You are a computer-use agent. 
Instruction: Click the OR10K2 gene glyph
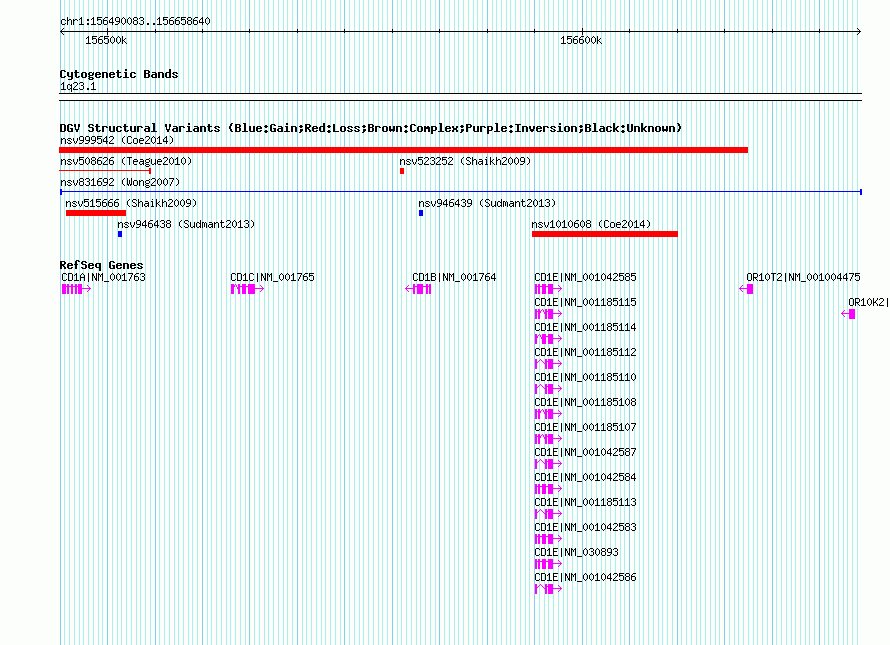(848, 314)
